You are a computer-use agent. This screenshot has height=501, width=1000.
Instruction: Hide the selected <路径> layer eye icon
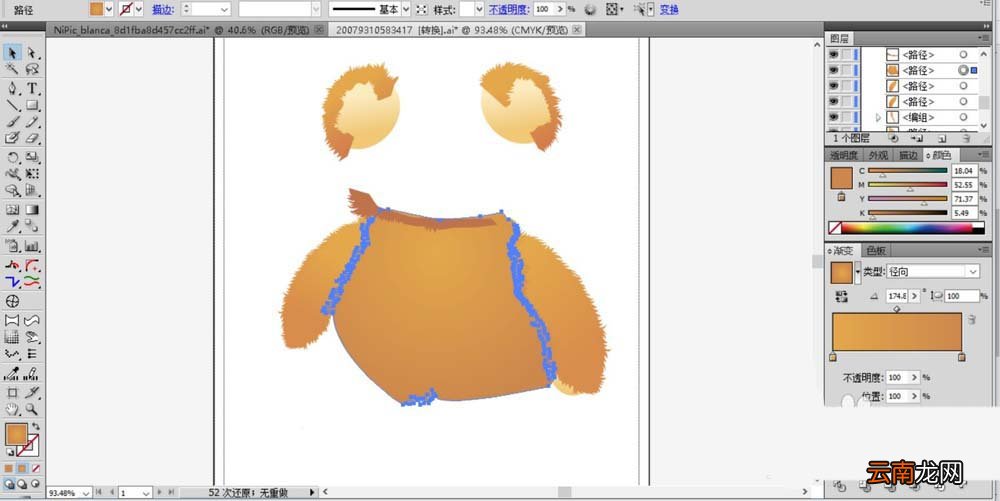click(x=833, y=70)
